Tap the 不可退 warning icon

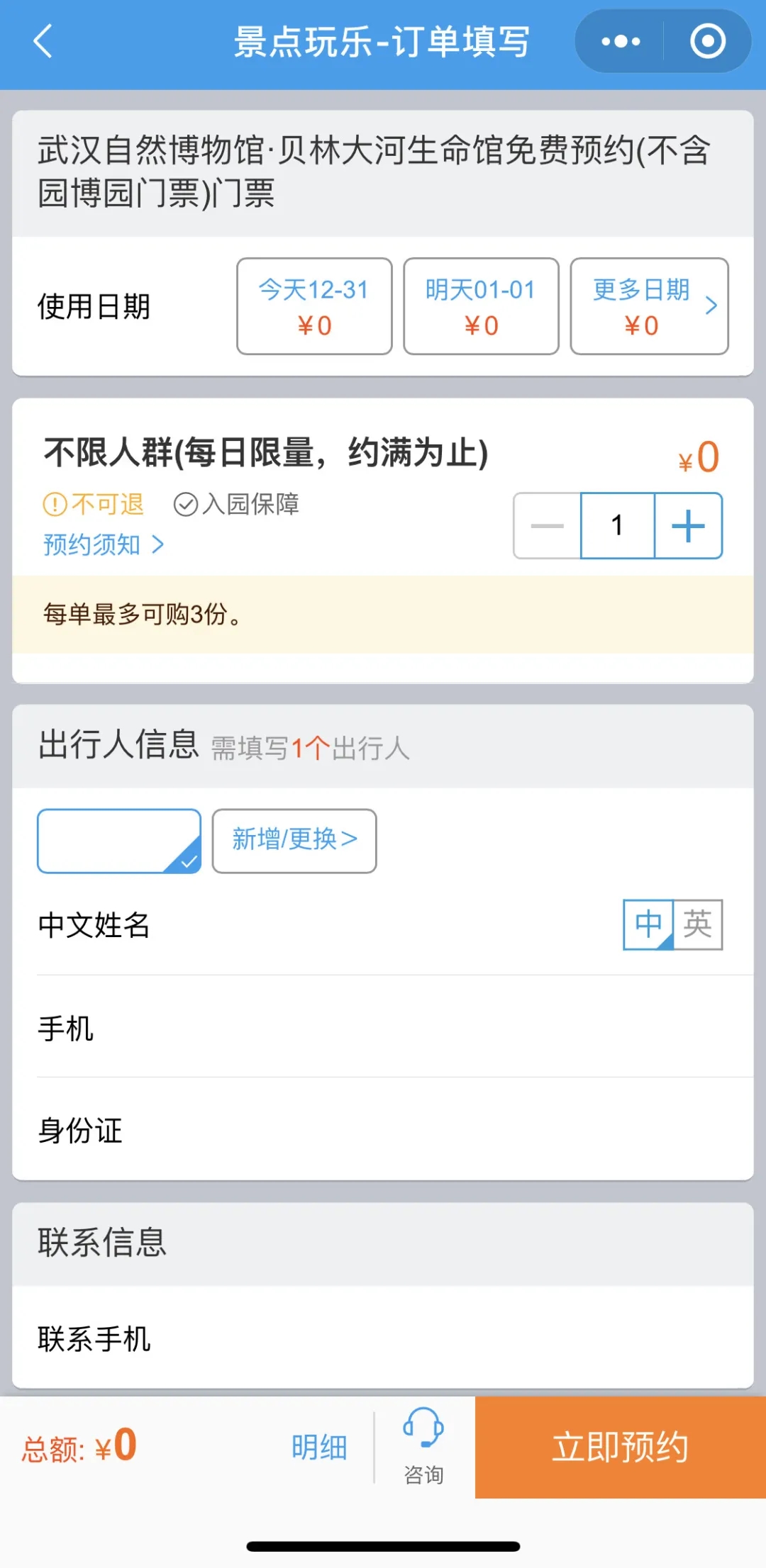click(x=55, y=505)
